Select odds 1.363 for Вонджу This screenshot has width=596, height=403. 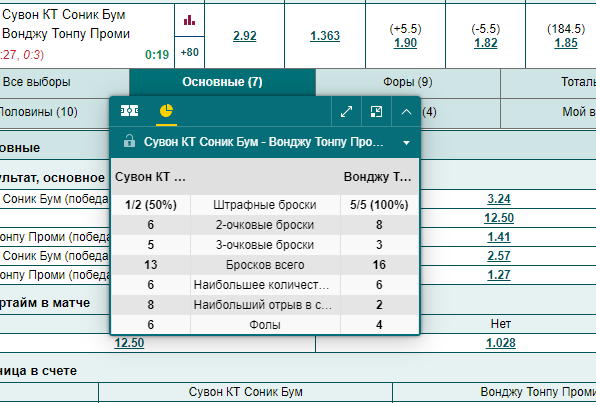325,36
